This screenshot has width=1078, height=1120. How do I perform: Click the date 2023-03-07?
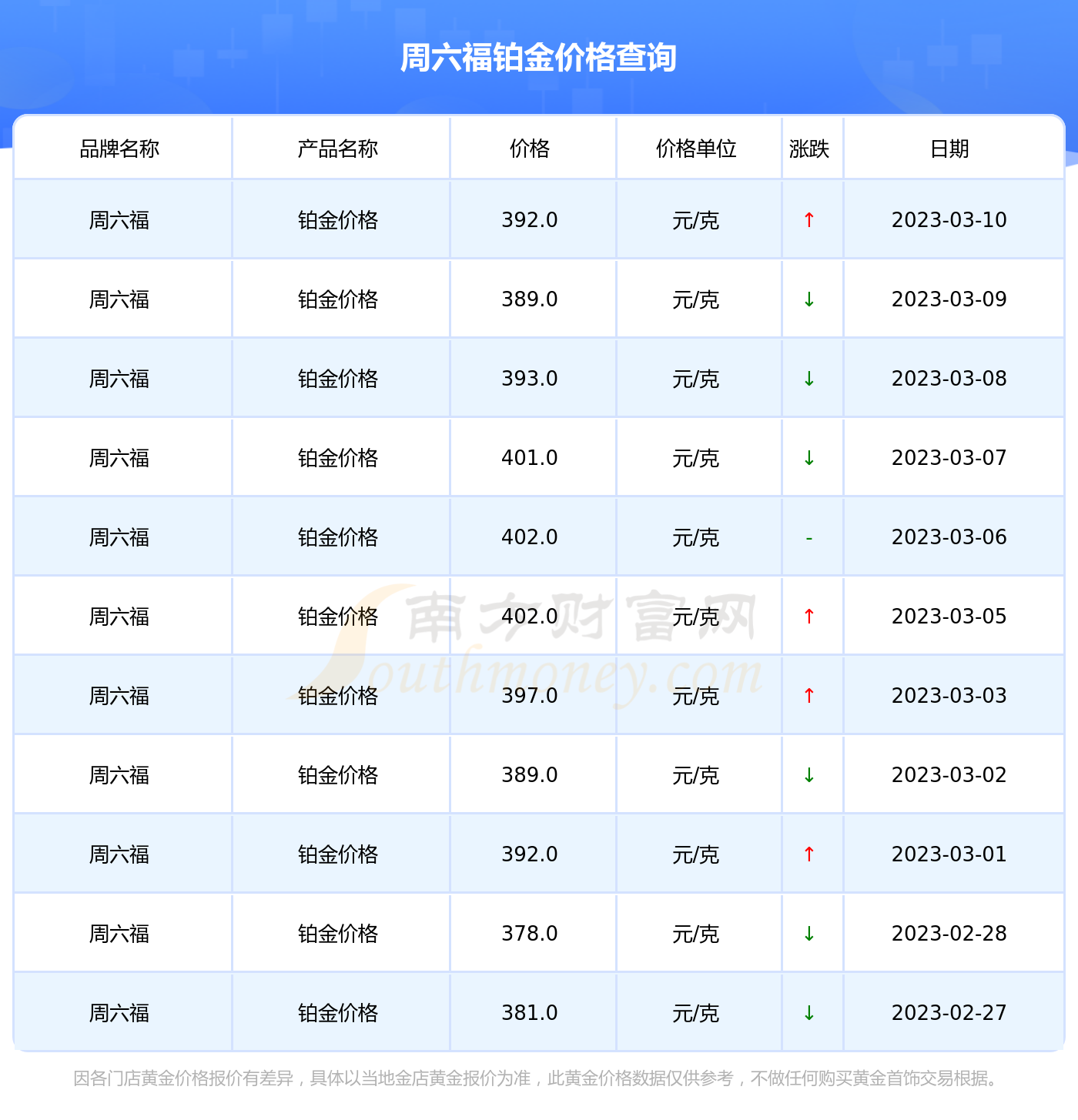point(949,458)
